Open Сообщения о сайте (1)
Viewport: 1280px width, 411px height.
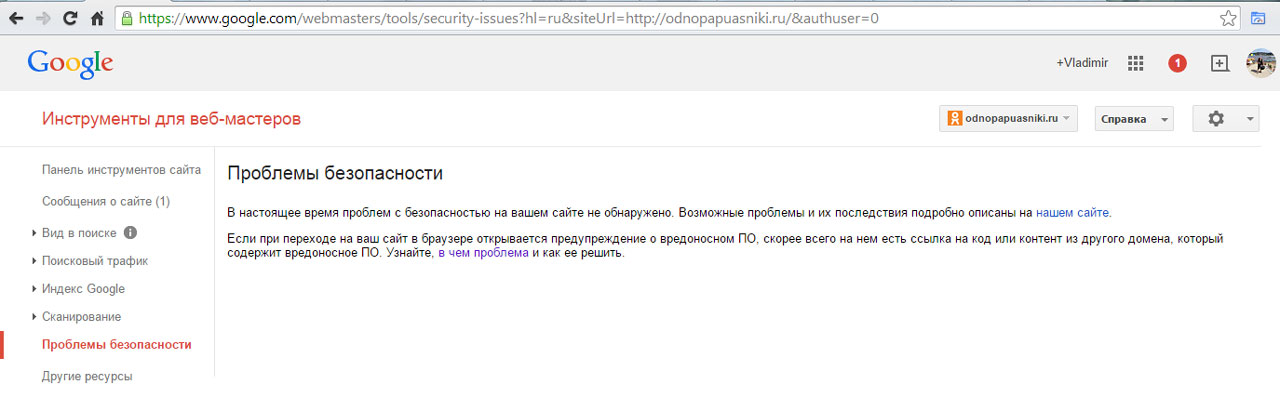[106, 201]
